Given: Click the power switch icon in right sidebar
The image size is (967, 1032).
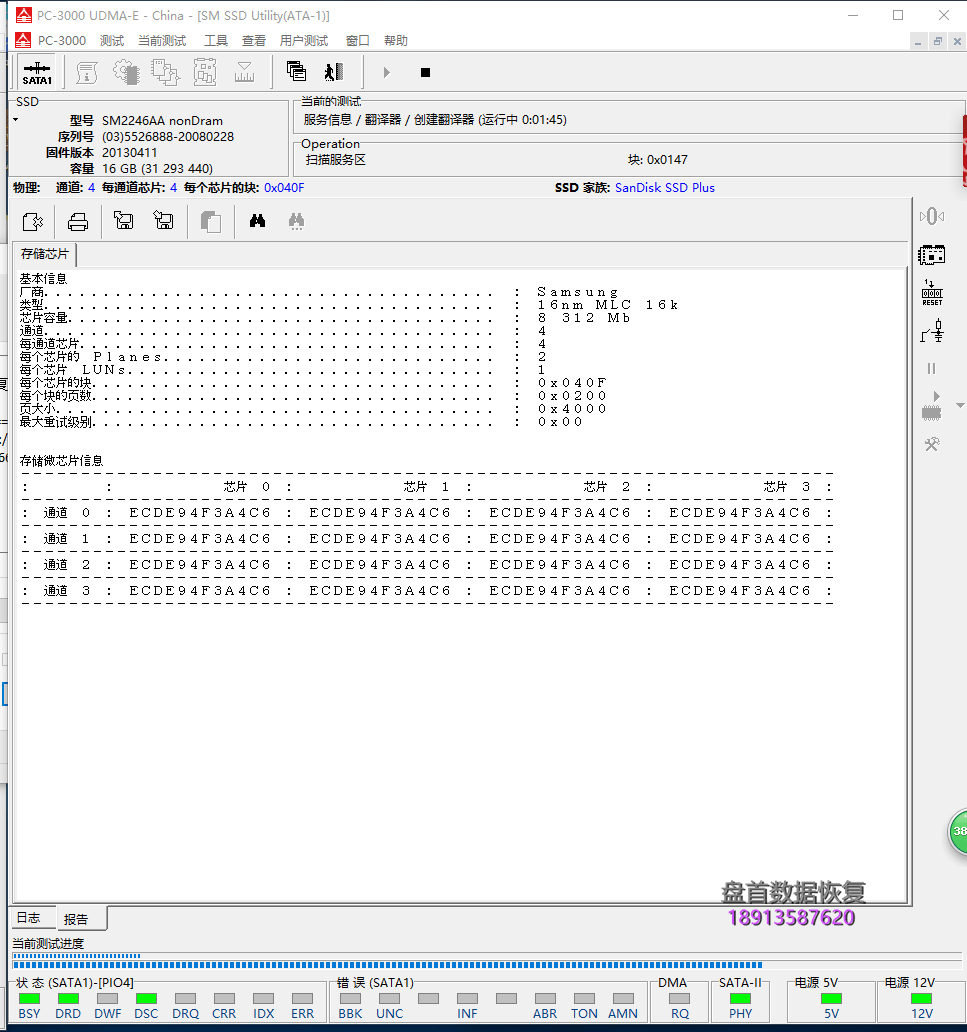Looking at the screenshot, I should tap(932, 331).
